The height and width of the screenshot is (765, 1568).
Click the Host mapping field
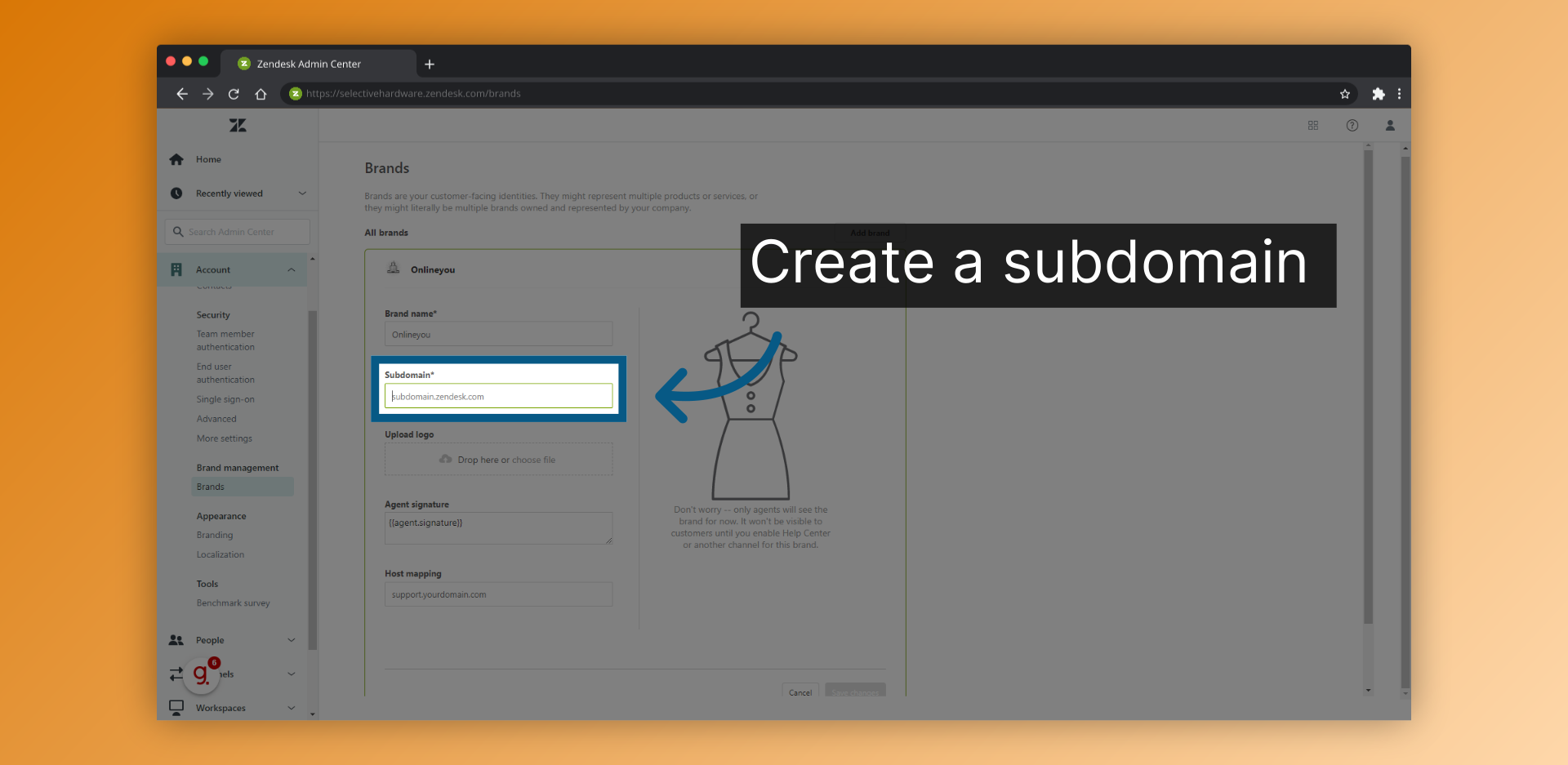[x=498, y=594]
